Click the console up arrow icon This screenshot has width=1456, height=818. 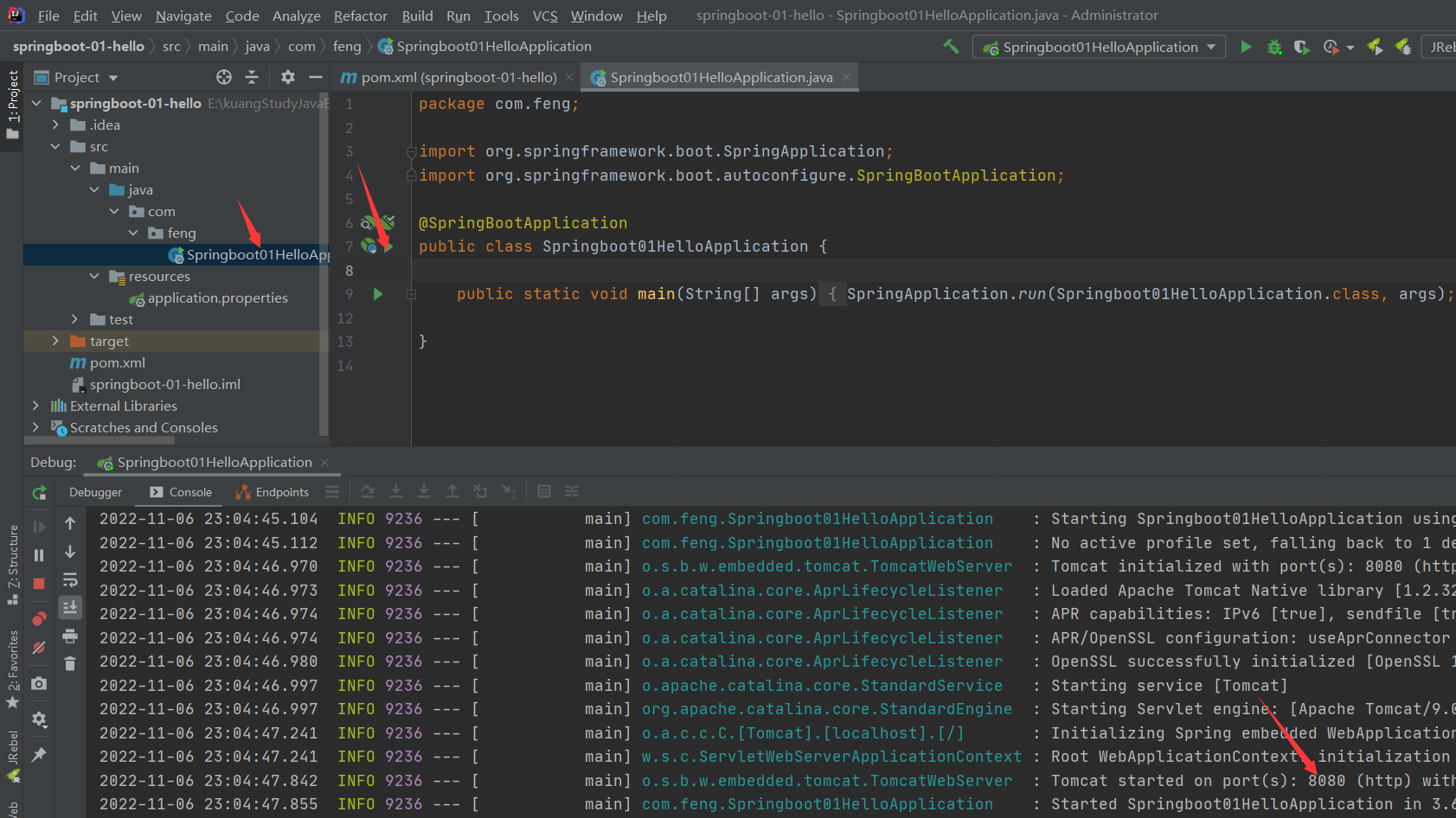point(70,523)
